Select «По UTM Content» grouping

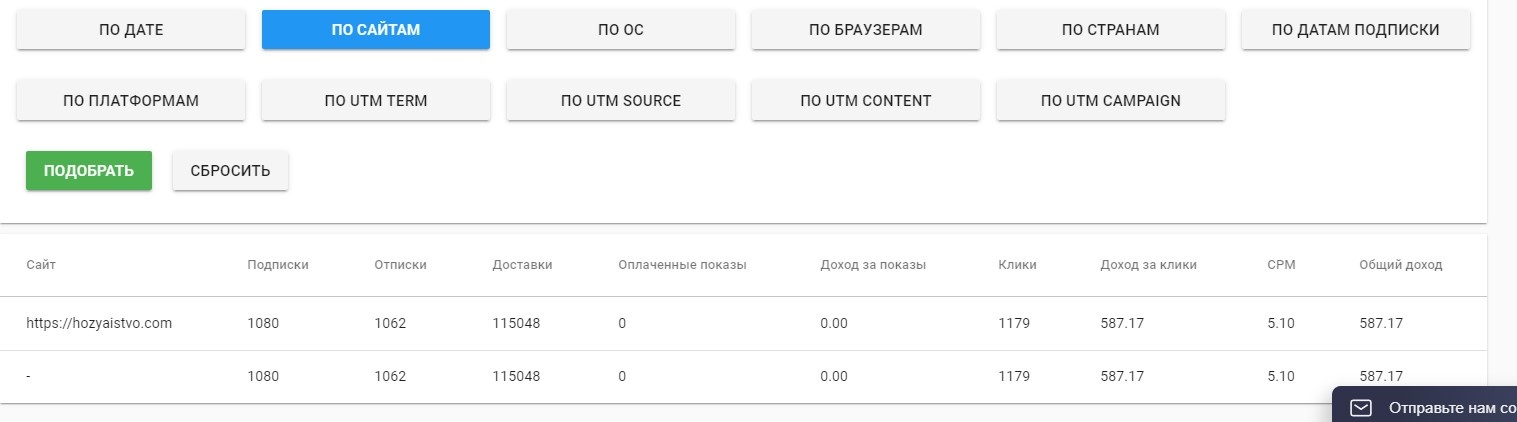866,101
